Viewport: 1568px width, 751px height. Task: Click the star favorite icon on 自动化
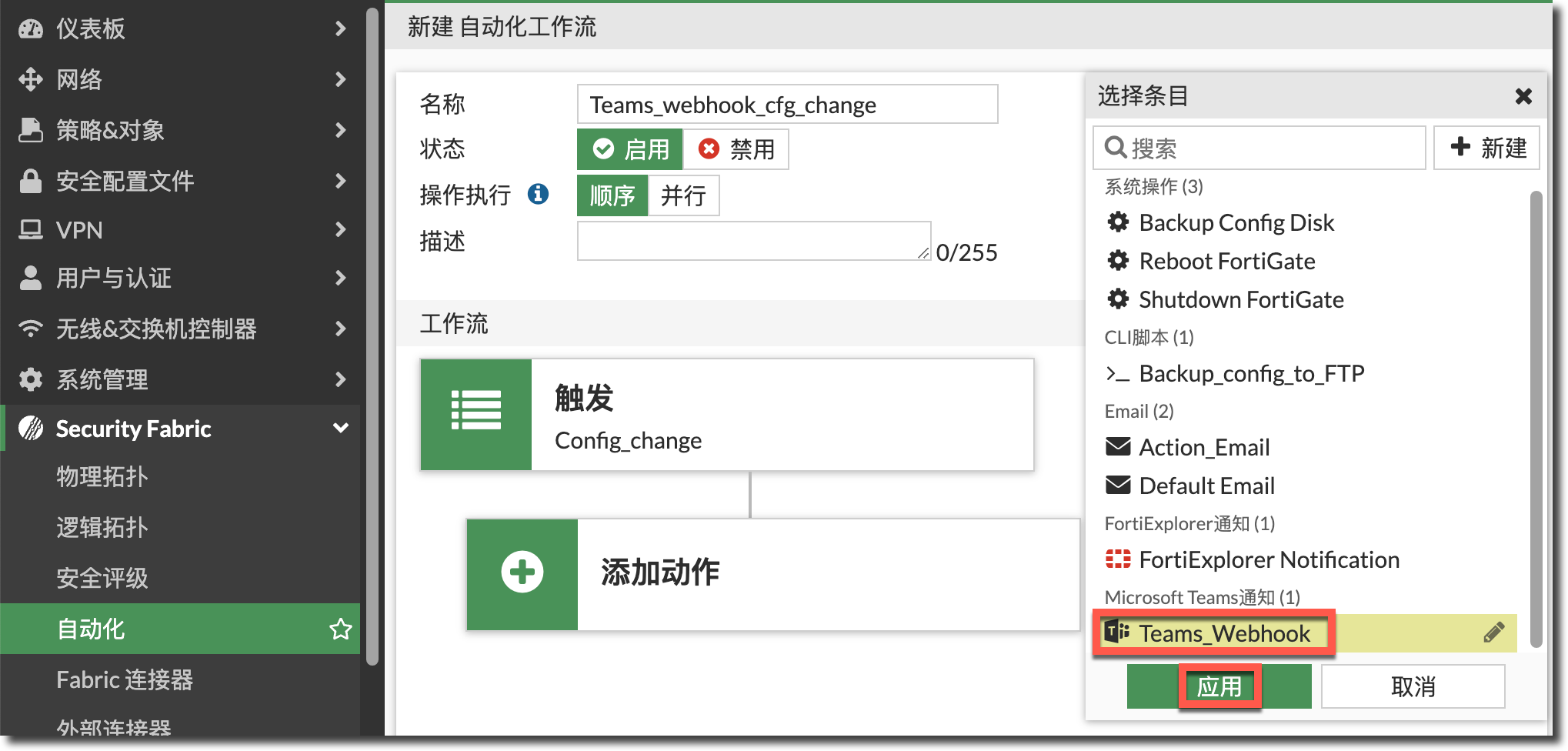point(340,629)
